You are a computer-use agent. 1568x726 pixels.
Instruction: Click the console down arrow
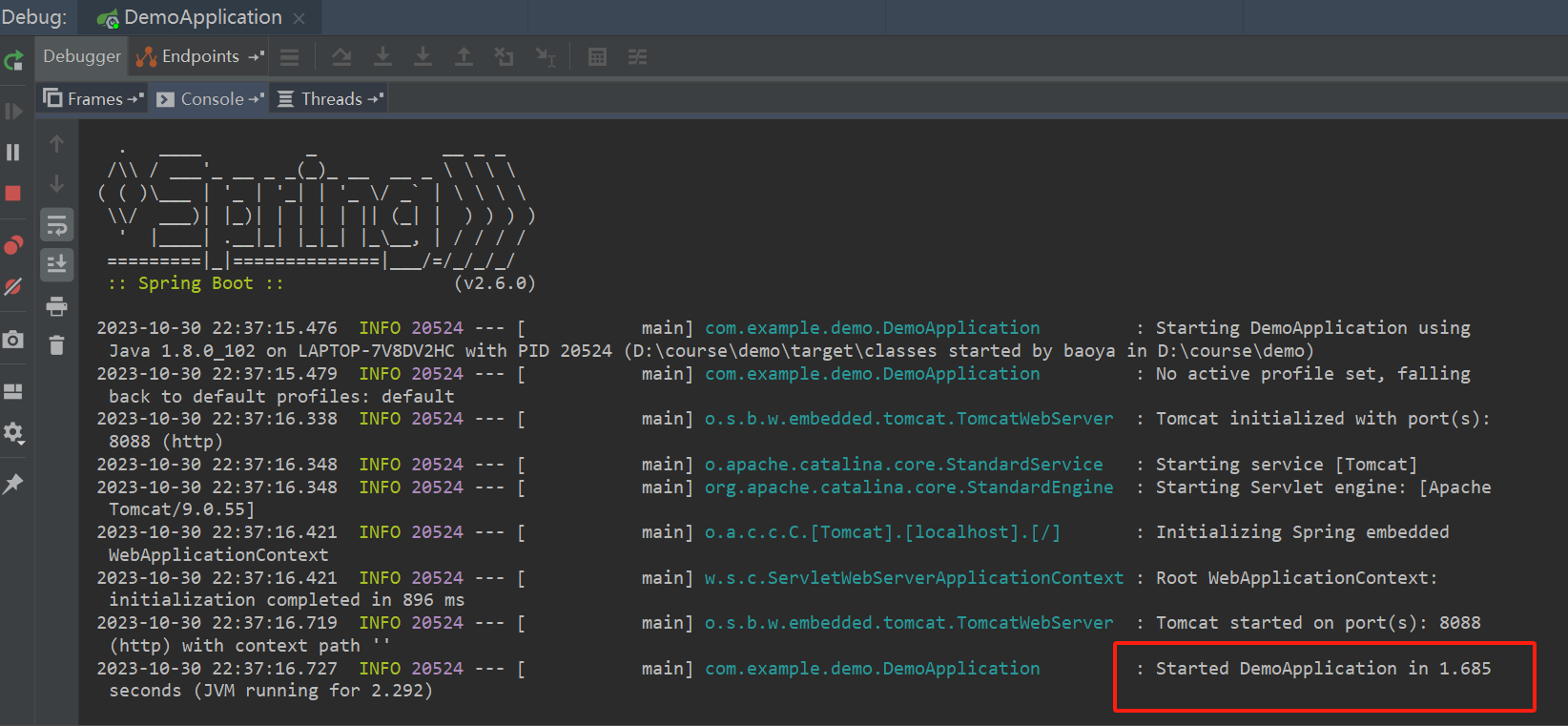click(57, 183)
